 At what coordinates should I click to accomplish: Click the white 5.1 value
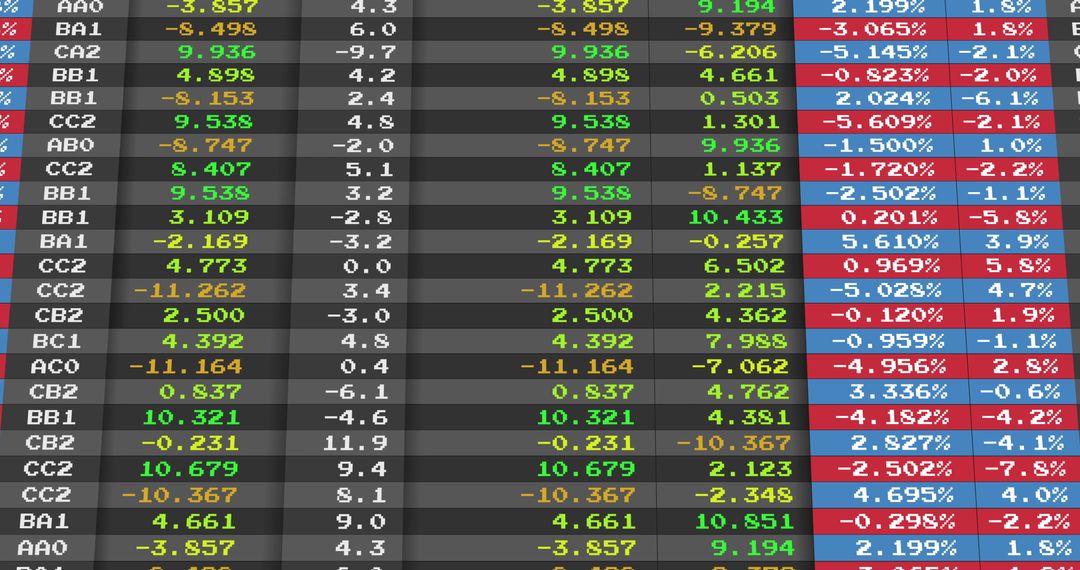click(370, 169)
